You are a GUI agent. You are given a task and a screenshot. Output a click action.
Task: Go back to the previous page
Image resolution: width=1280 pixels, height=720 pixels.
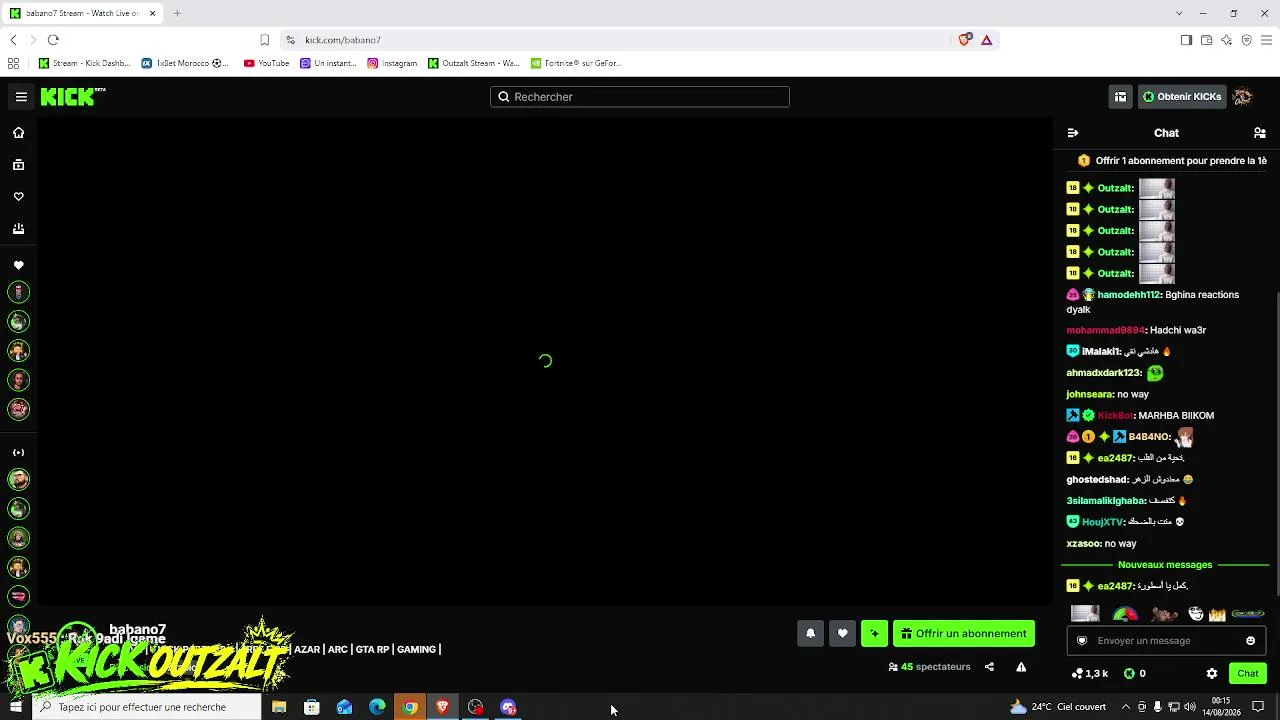pos(13,40)
